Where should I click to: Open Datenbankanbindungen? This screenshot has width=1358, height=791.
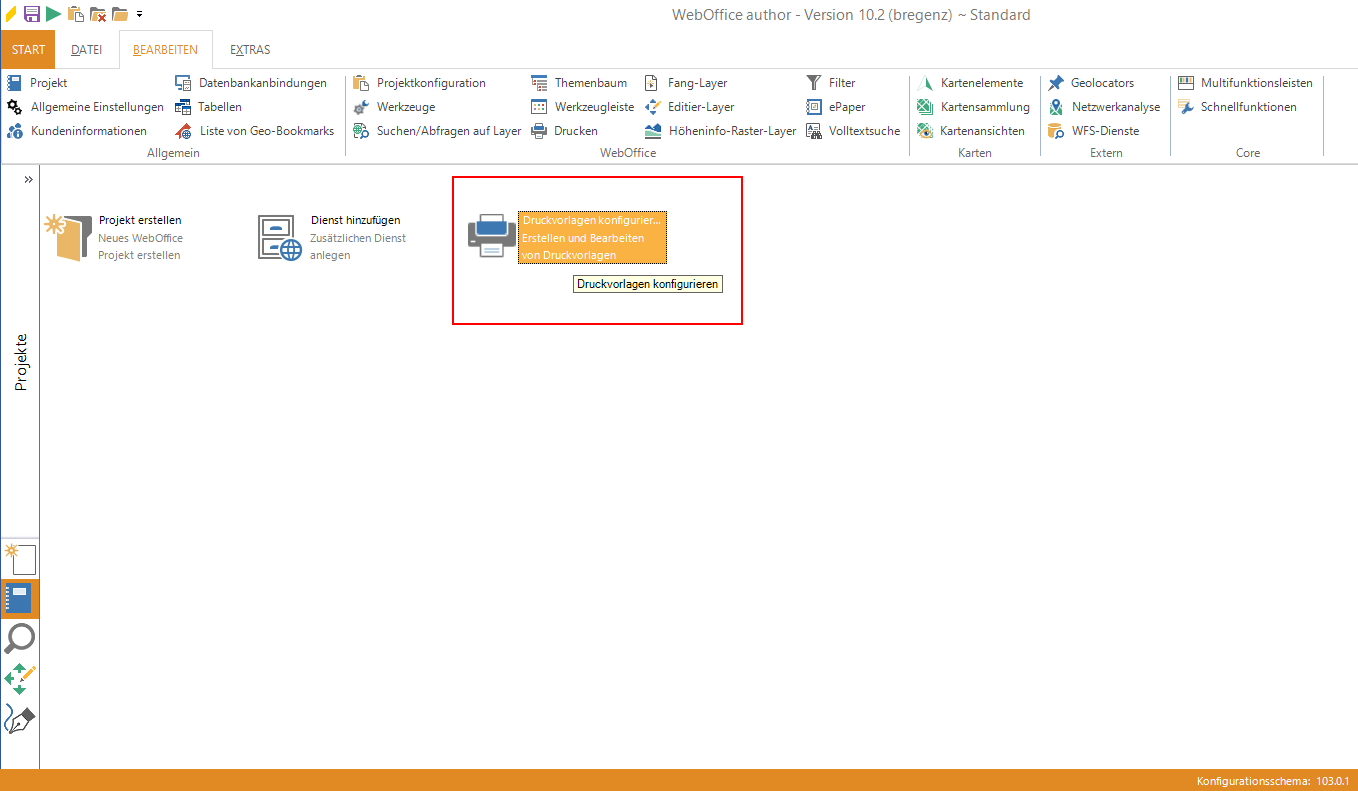(251, 83)
